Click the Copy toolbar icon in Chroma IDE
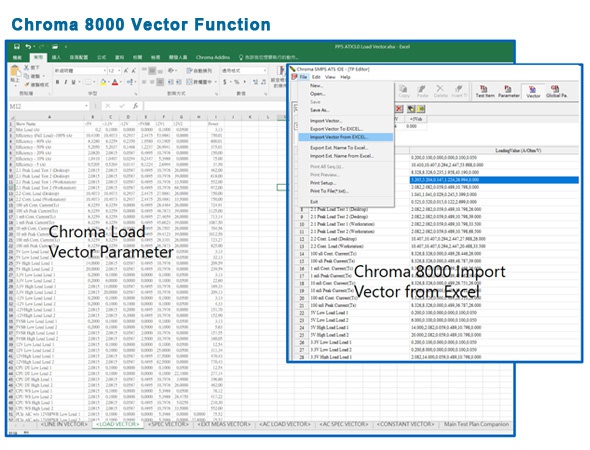The height and width of the screenshot is (450, 590). click(x=404, y=91)
